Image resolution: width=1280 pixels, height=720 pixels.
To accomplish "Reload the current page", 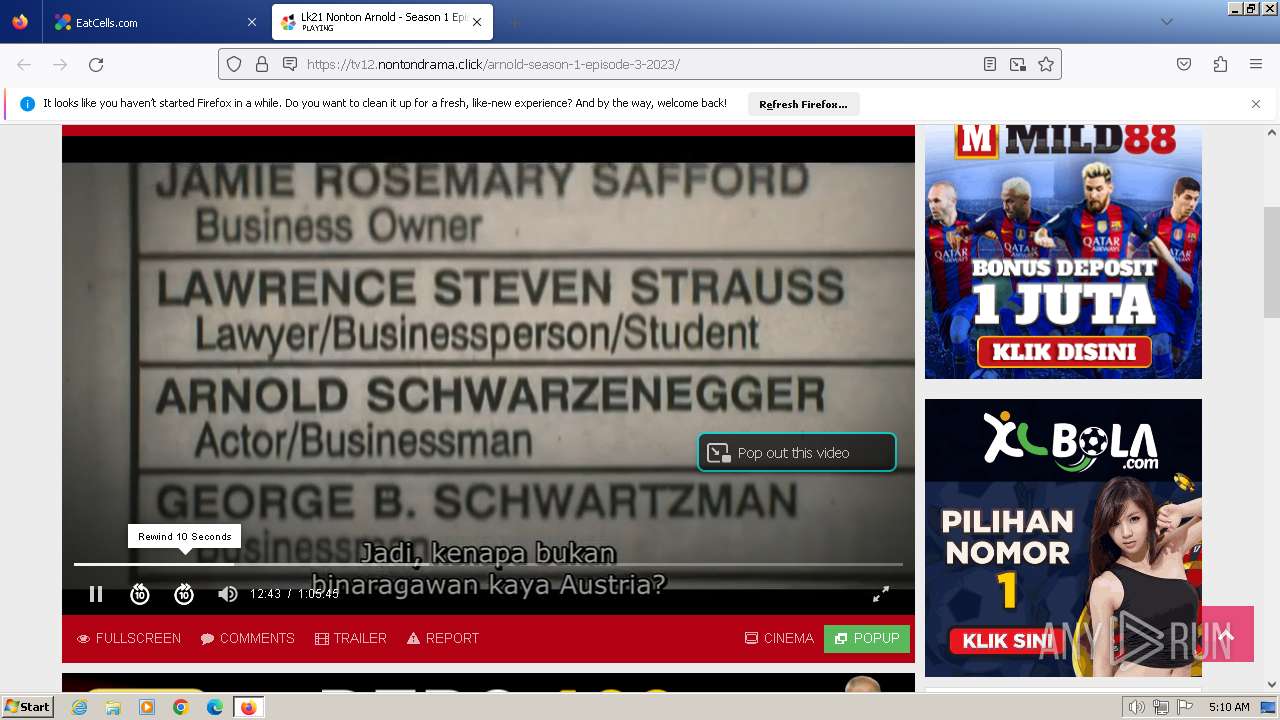I will [x=96, y=64].
